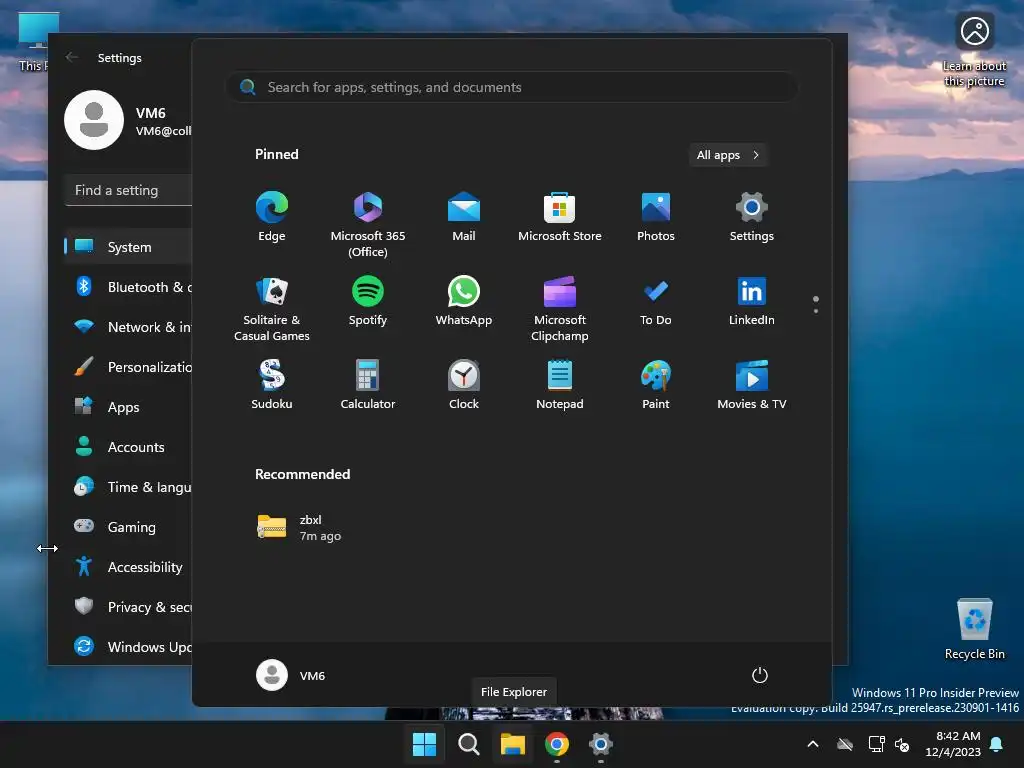Open Apps settings category

point(128,407)
